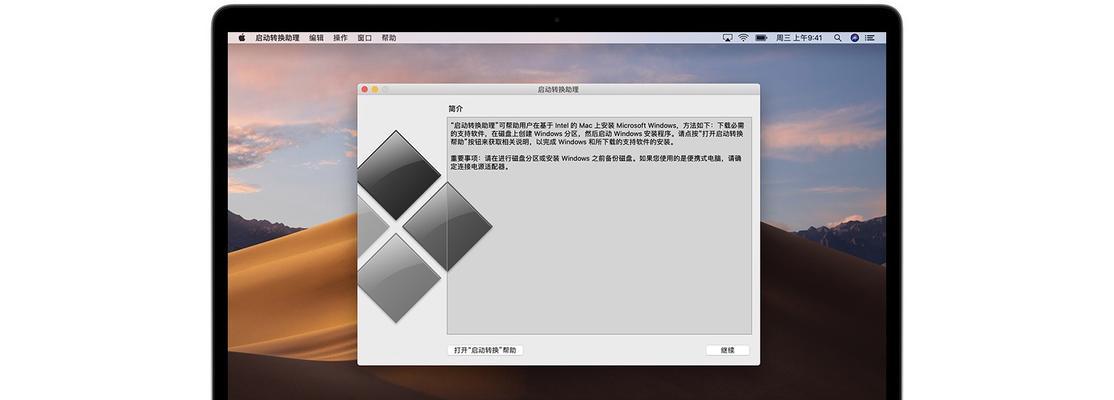Click the clock showing 周三 上午9:41

[x=799, y=38]
